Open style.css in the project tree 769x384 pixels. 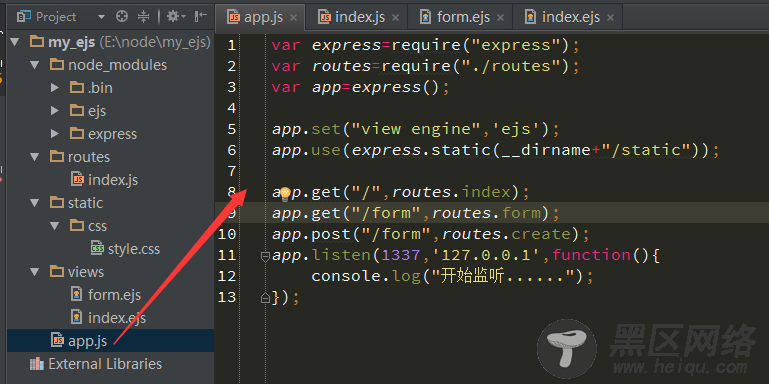(134, 249)
